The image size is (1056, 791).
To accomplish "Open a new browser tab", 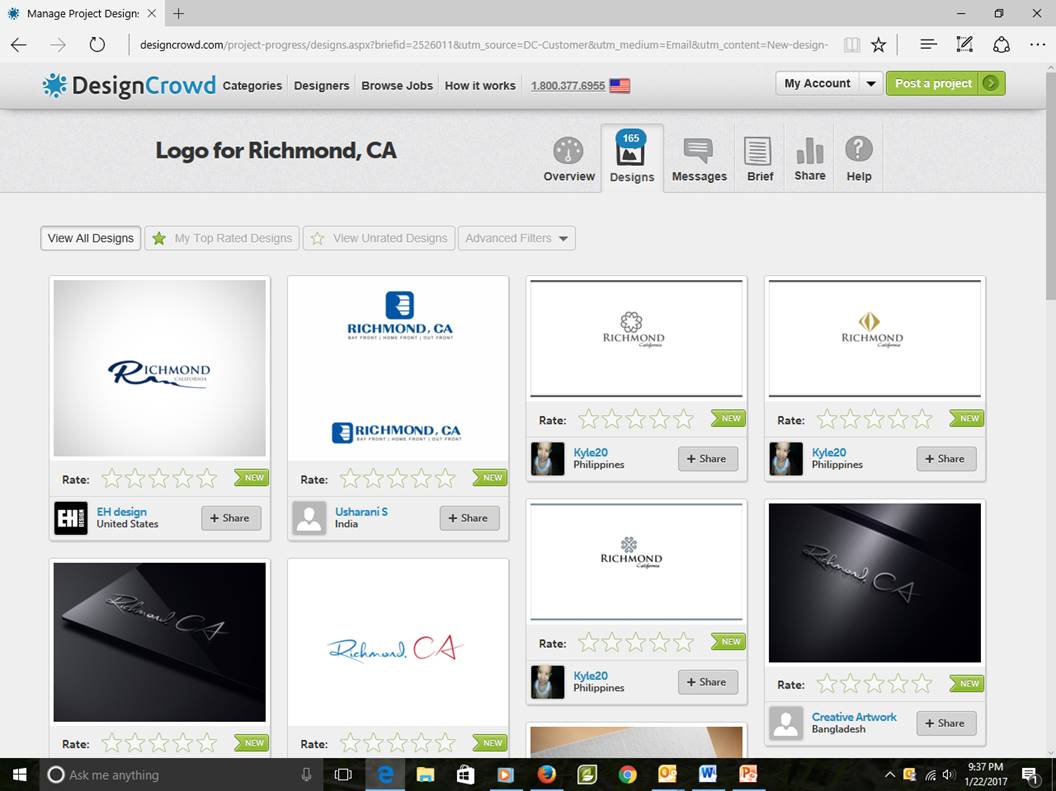I will (178, 13).
